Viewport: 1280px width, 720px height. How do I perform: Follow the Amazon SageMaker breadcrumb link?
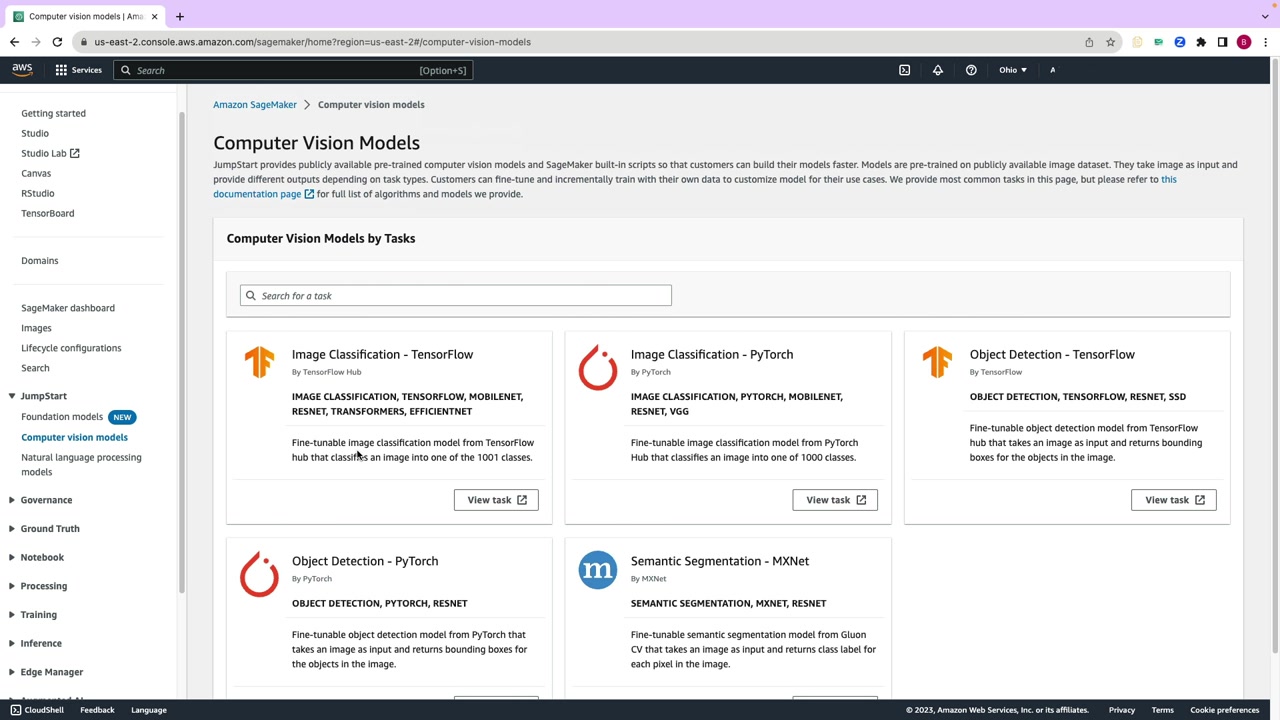(255, 105)
